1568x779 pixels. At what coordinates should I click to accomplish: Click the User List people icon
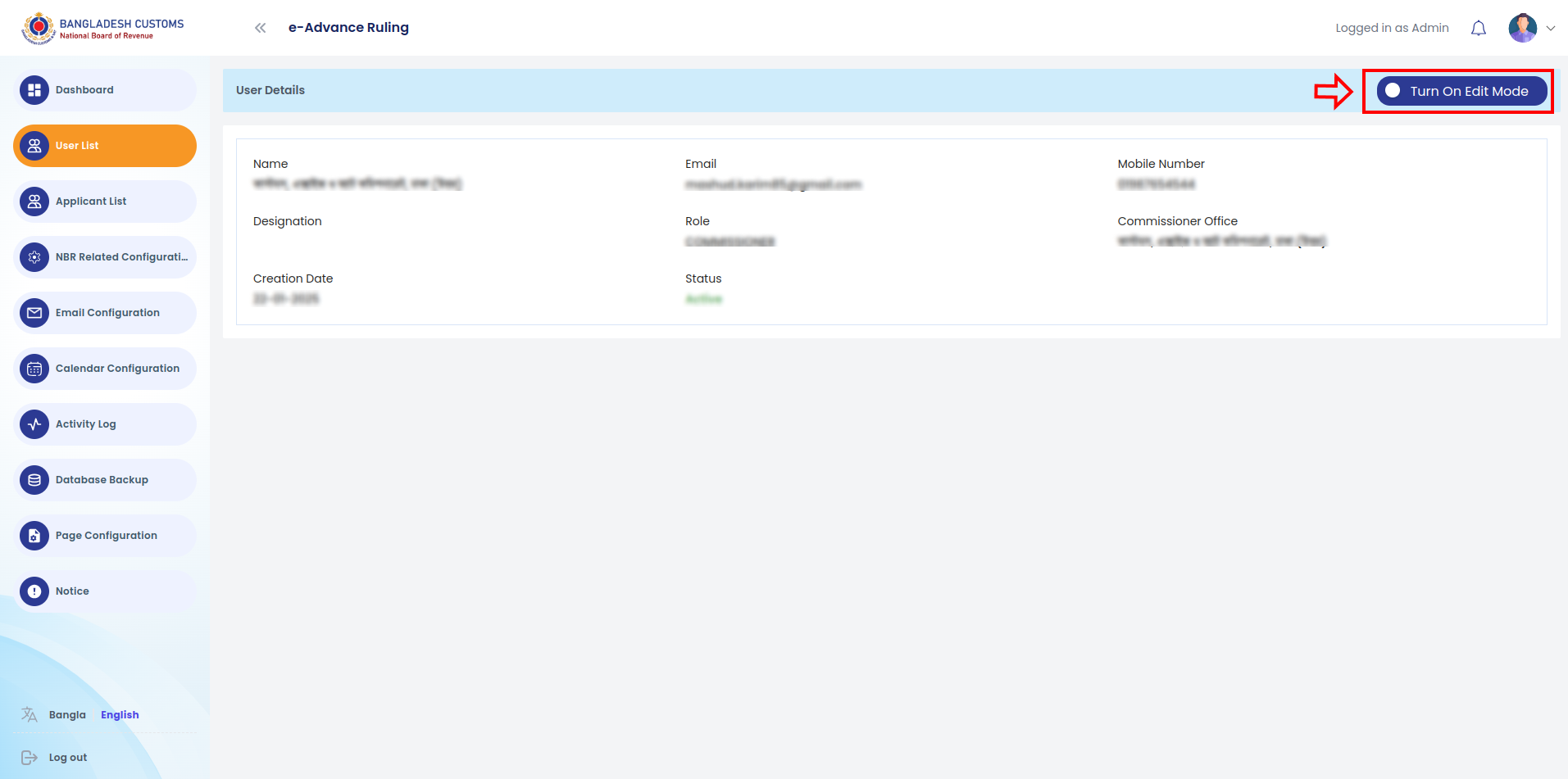[x=34, y=146]
